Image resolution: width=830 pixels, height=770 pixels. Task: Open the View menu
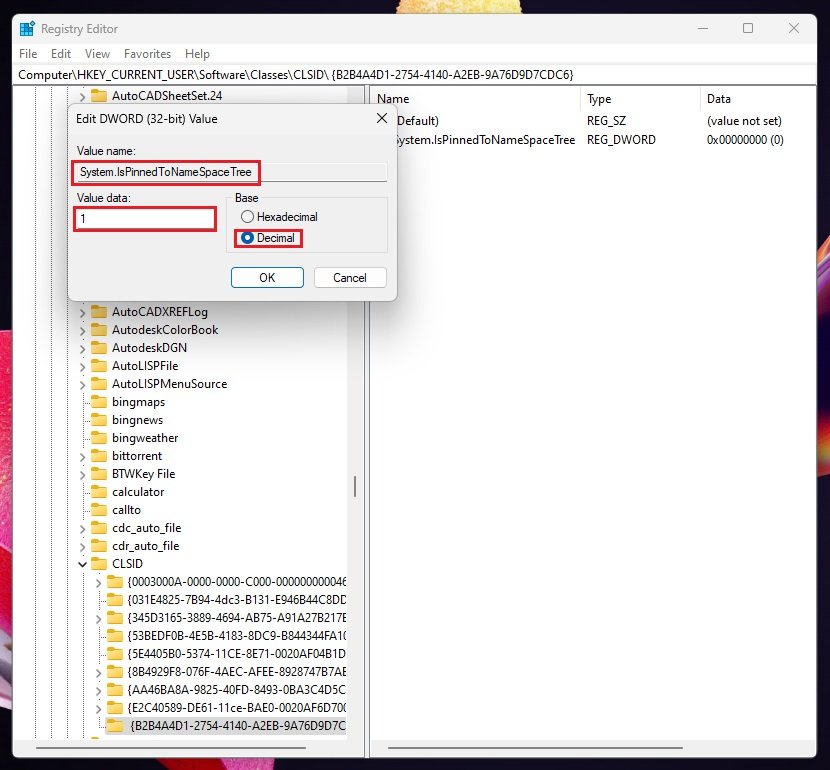(x=97, y=54)
